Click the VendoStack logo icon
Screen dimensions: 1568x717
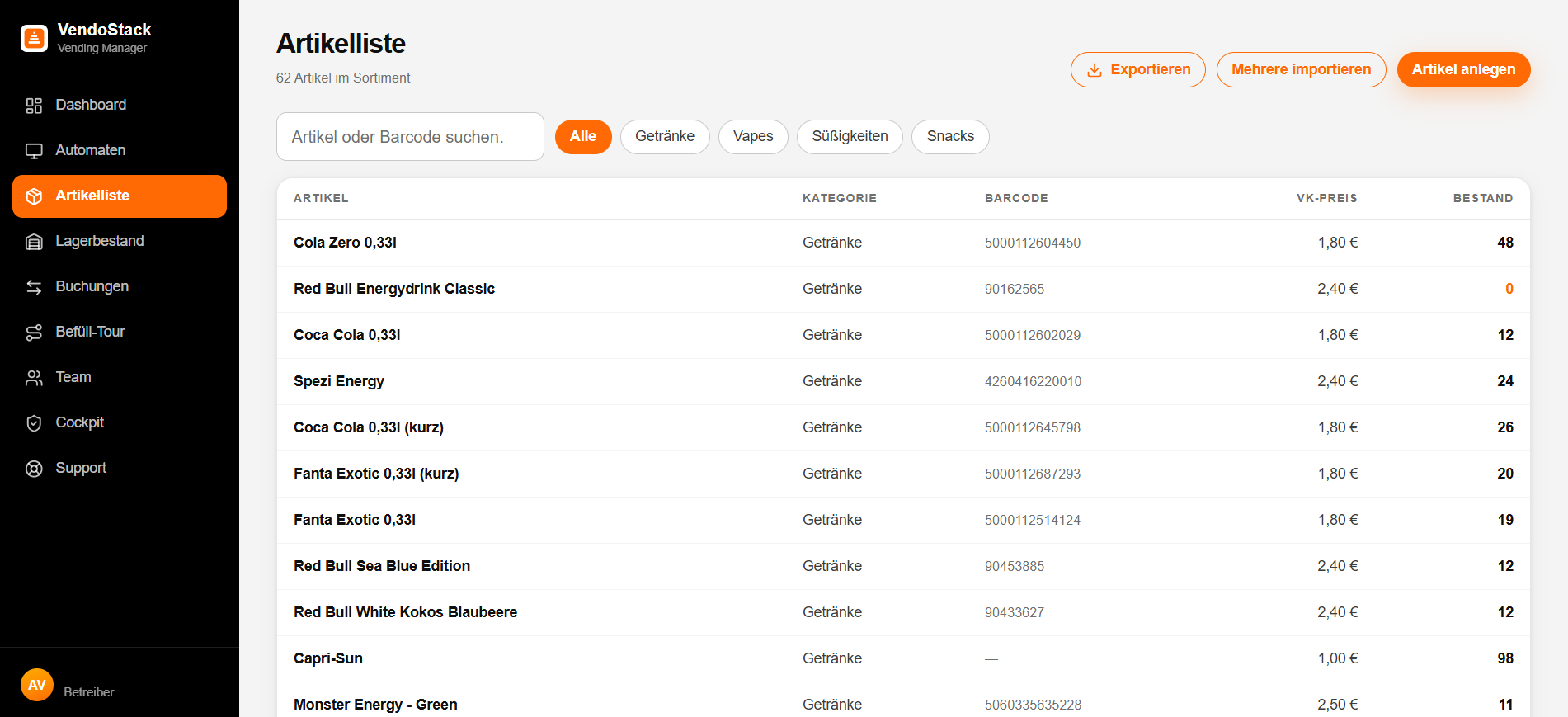pos(34,38)
